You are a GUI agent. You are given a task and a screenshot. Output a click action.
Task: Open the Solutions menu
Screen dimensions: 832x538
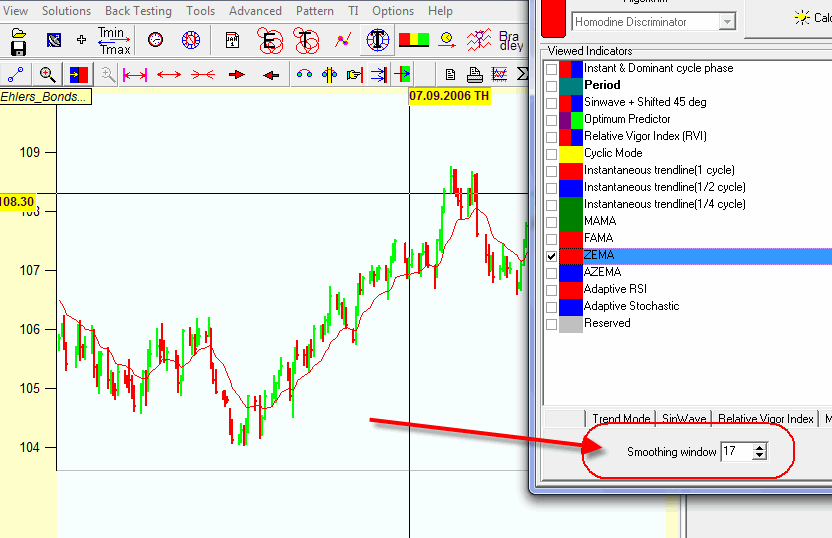point(66,11)
